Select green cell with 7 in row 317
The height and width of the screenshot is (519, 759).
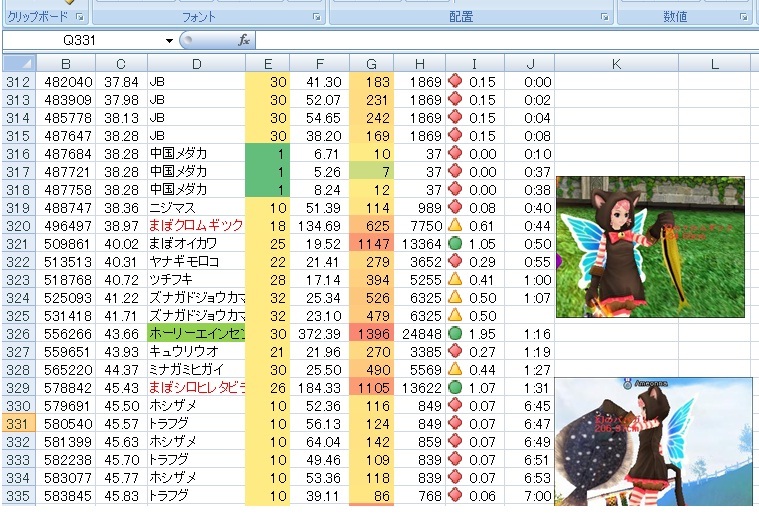tap(371, 172)
